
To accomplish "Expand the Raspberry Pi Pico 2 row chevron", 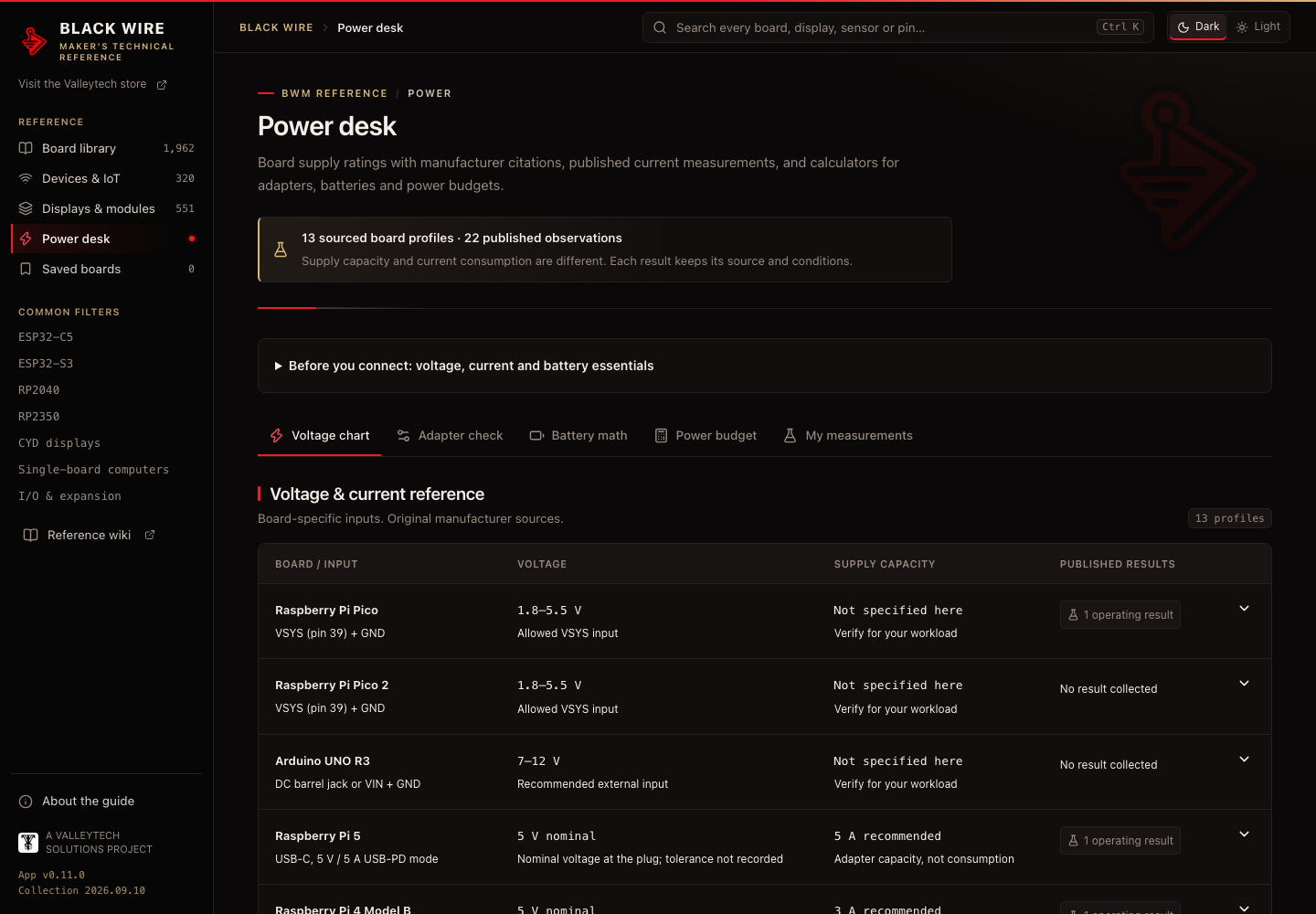I will pos(1244,684).
